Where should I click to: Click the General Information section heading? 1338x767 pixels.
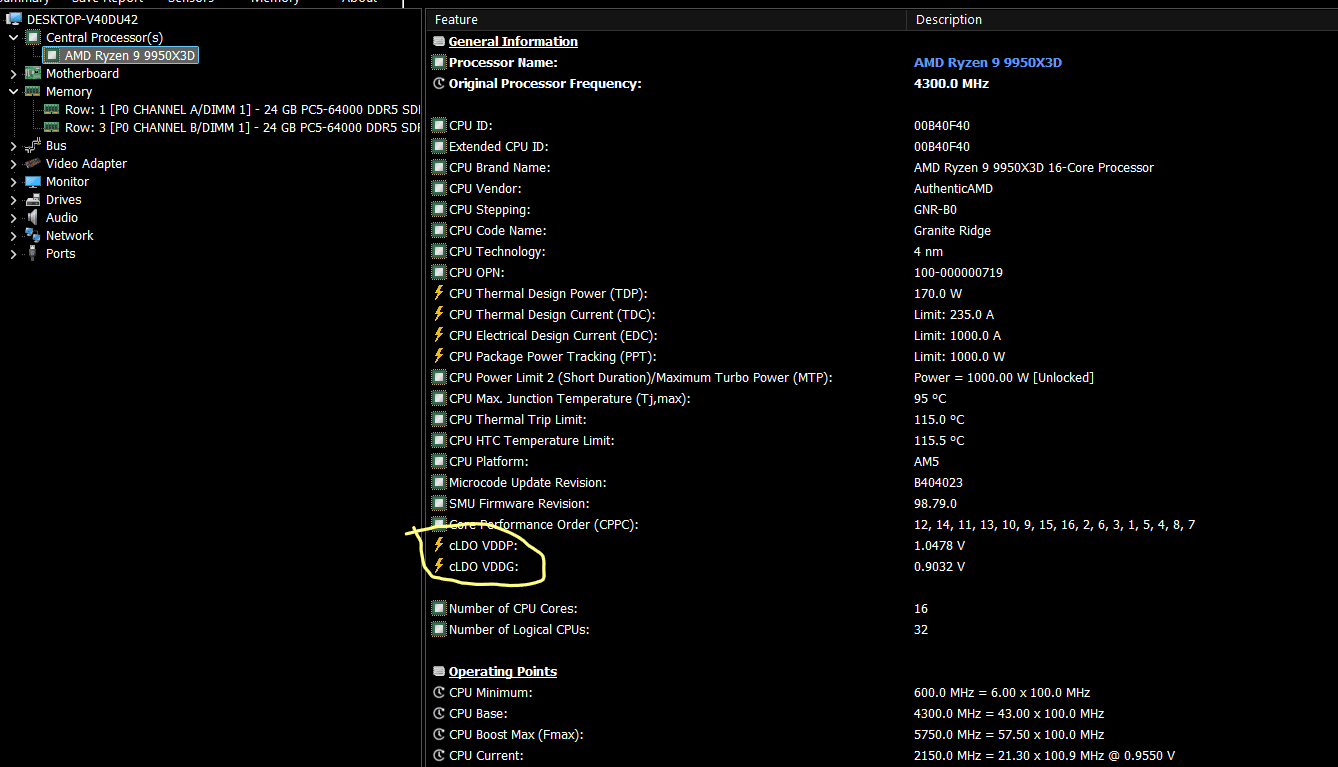(x=513, y=41)
